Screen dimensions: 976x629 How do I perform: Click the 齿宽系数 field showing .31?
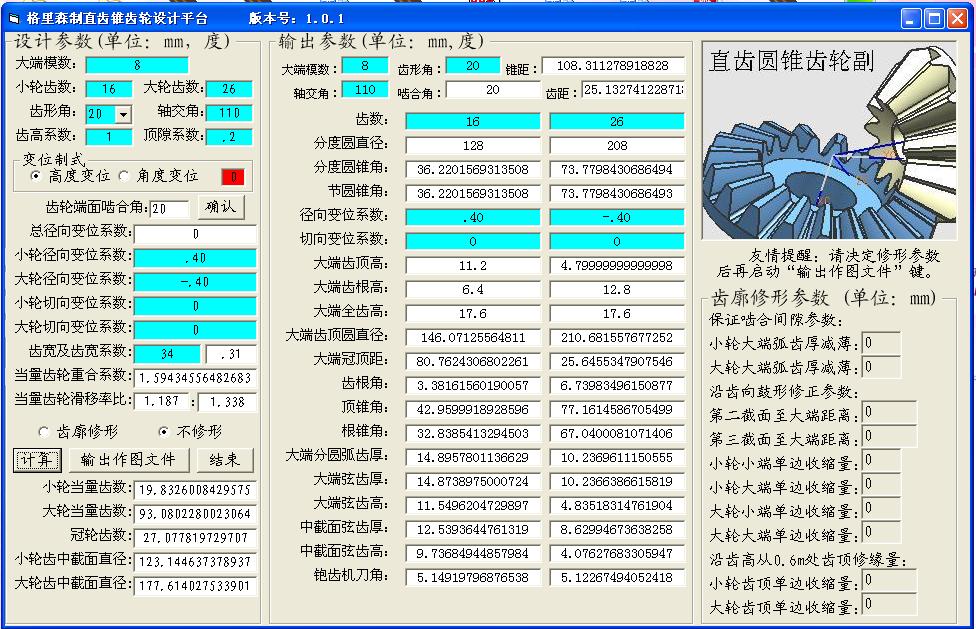(x=231, y=354)
